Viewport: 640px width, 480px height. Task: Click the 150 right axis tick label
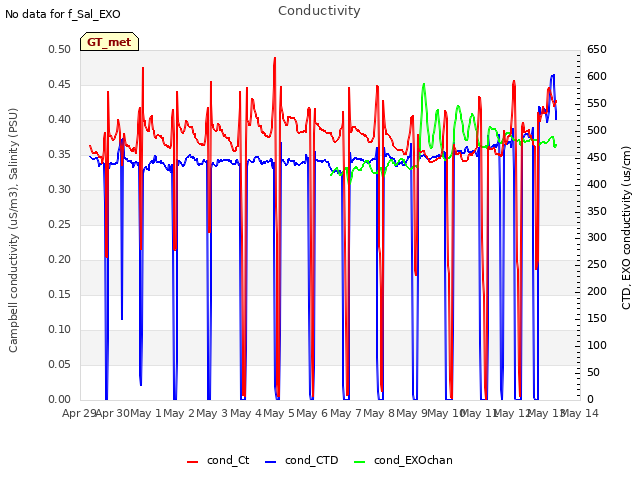pos(597,318)
